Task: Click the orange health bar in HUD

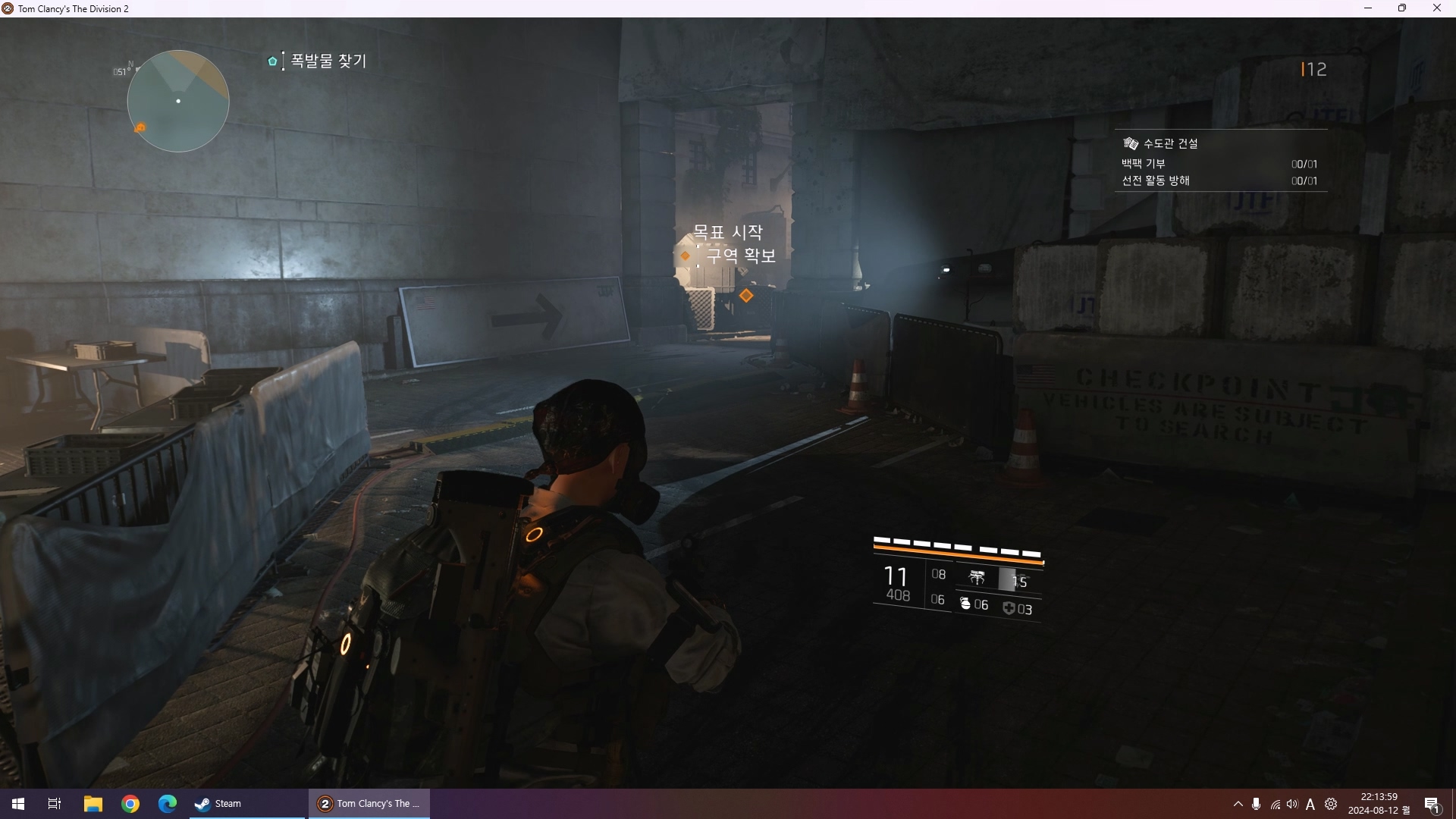Action: 958,557
